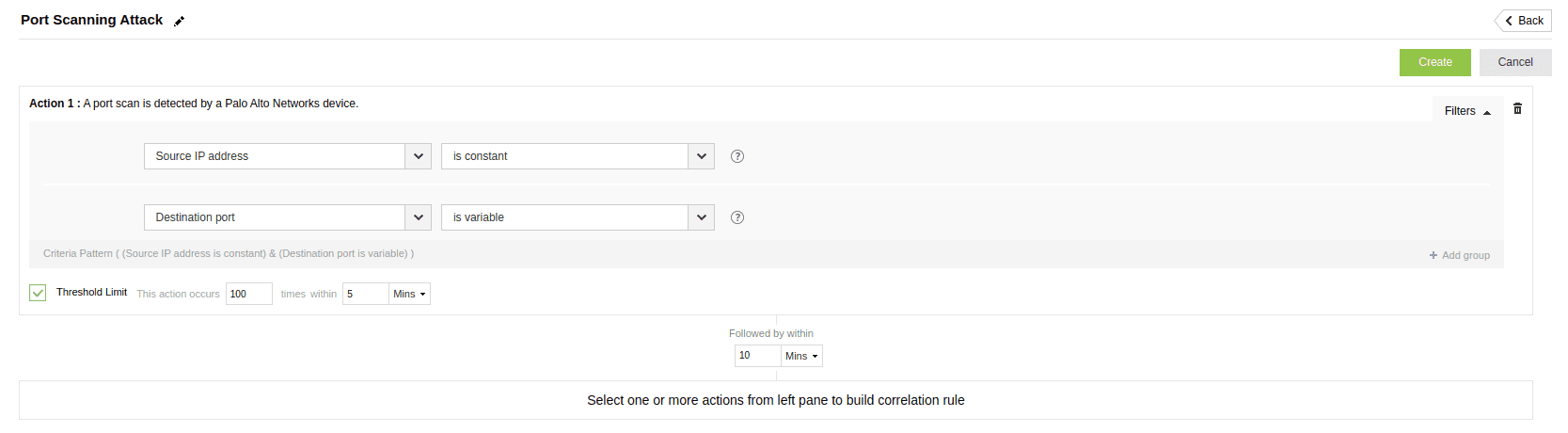Click the plus icon to add a group

[x=1433, y=255]
